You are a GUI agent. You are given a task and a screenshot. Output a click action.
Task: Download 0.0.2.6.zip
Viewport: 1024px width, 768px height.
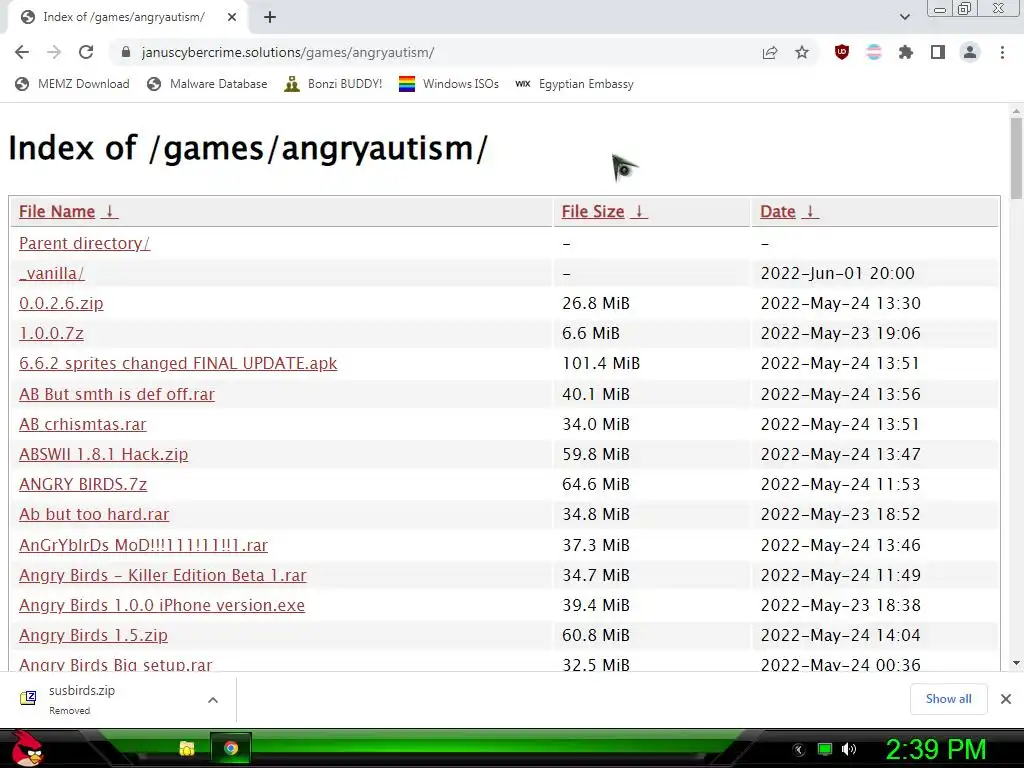click(x=61, y=303)
